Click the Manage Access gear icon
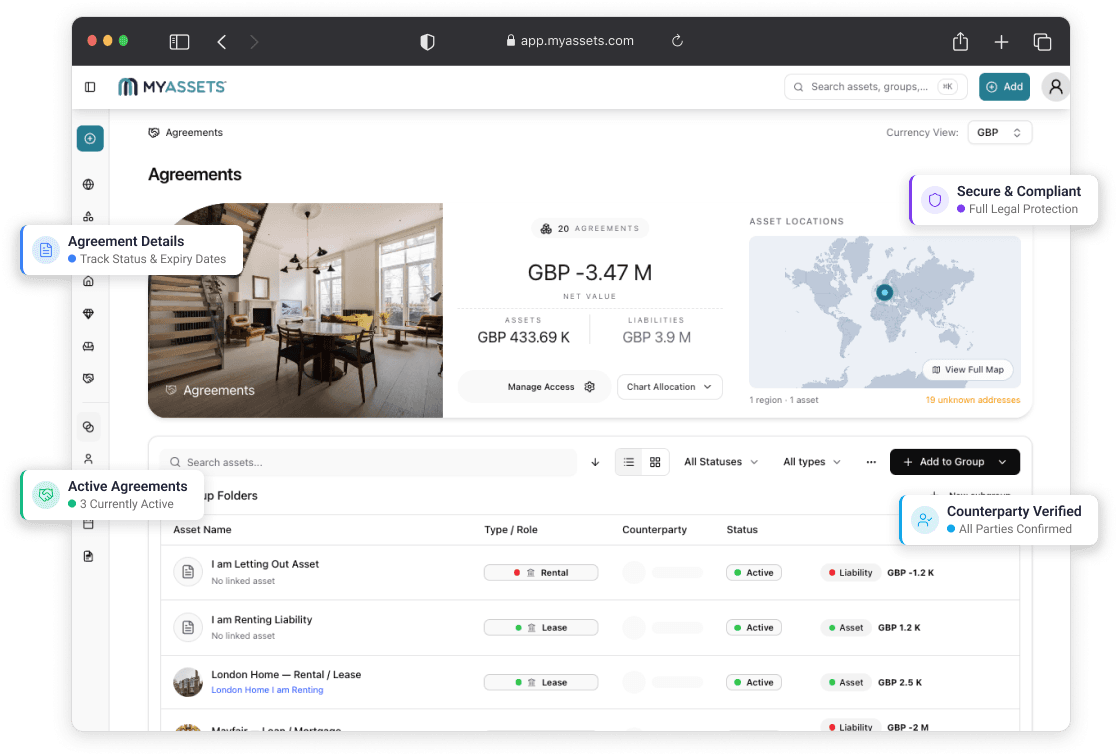Viewport: 1118px width, 756px height. click(x=590, y=387)
